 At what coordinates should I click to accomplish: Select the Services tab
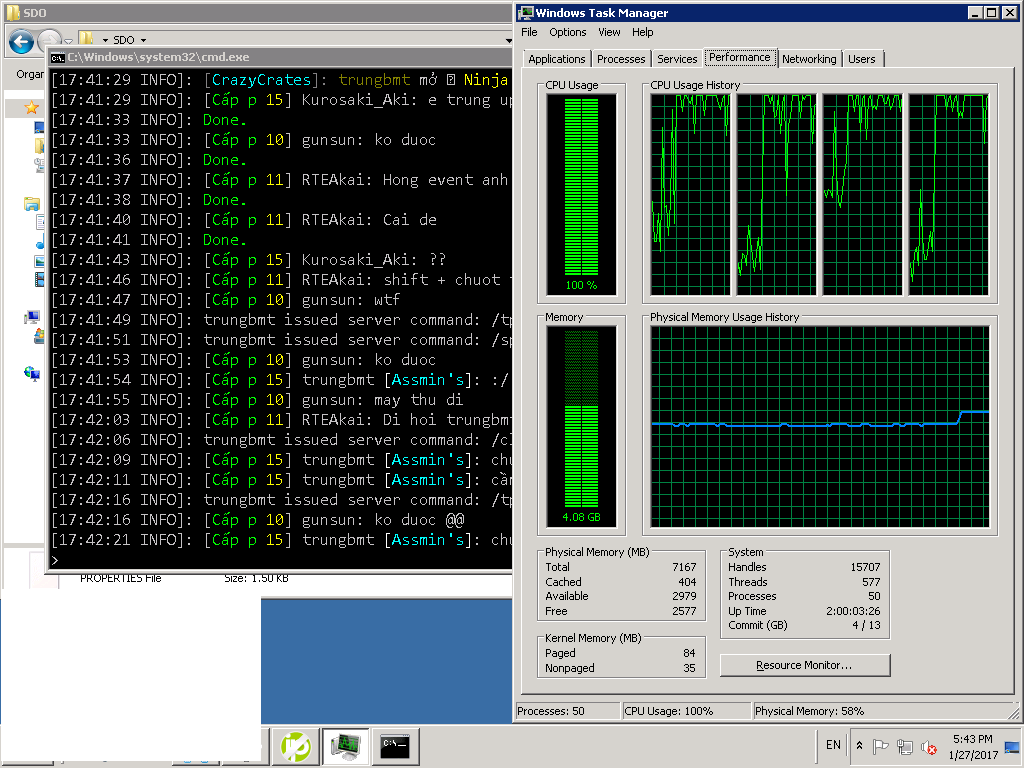click(x=677, y=59)
